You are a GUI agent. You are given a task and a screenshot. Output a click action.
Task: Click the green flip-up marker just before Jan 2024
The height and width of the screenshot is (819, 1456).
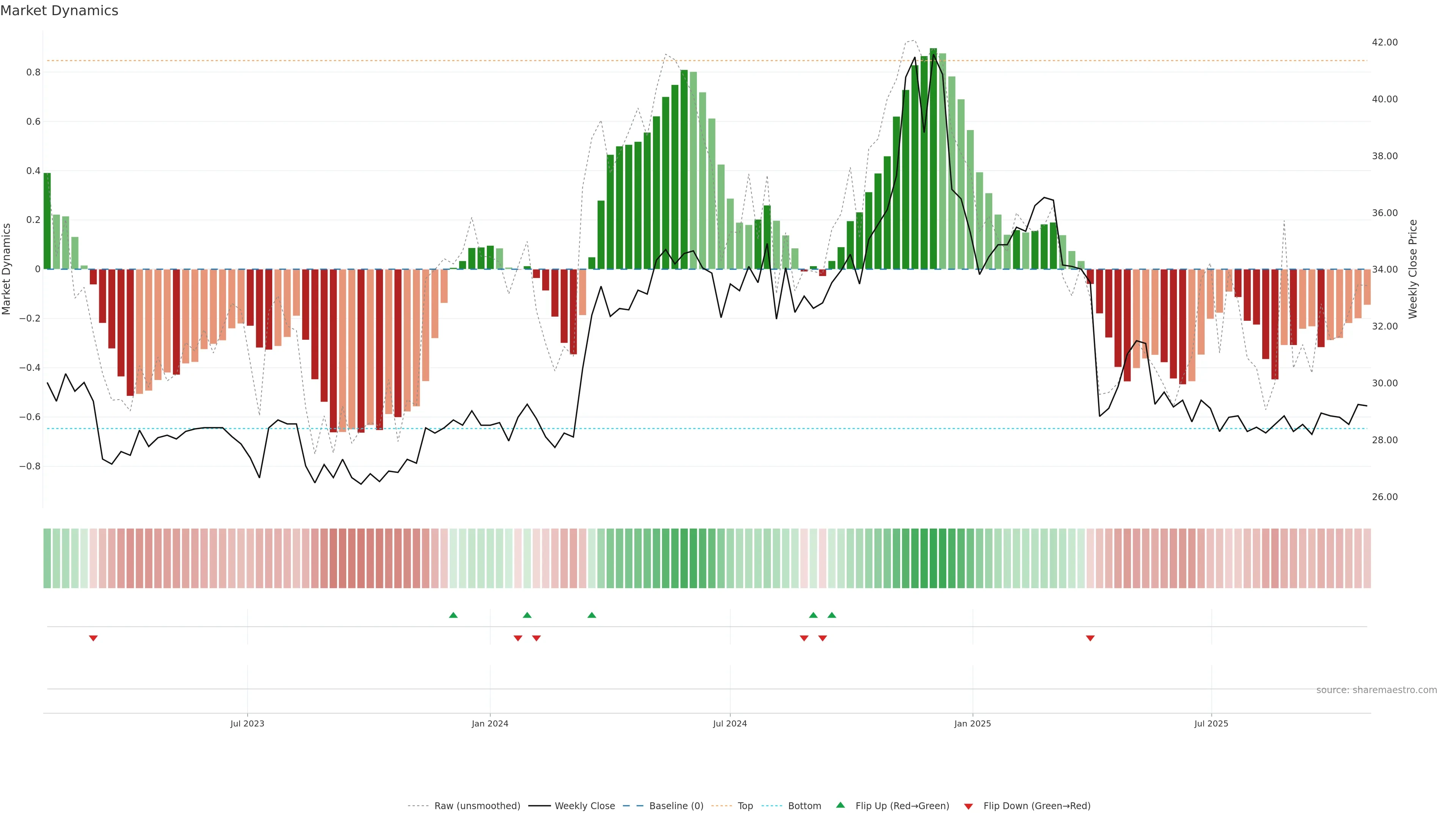pos(453,615)
